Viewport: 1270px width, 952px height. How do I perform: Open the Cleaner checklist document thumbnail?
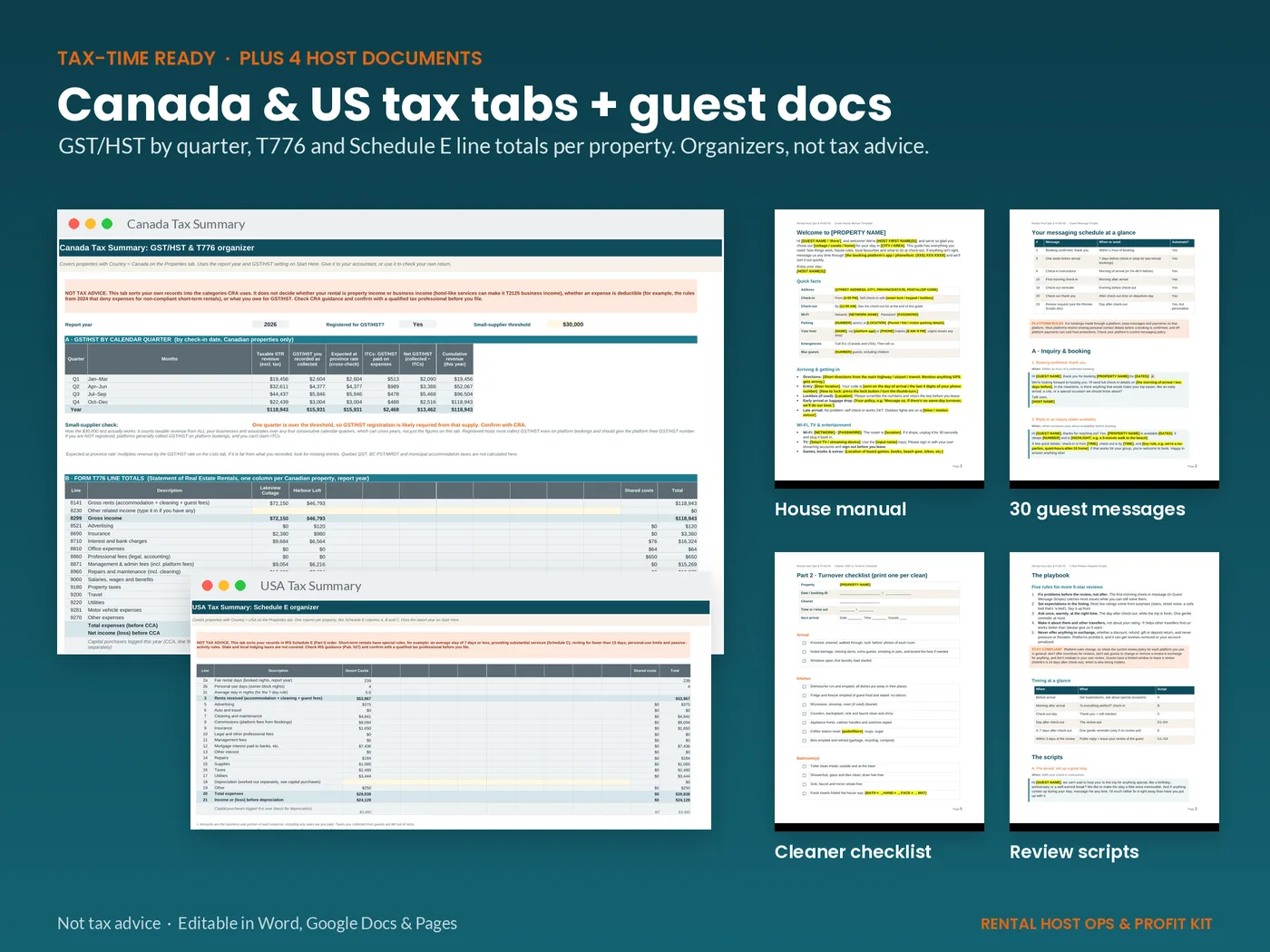(879, 691)
